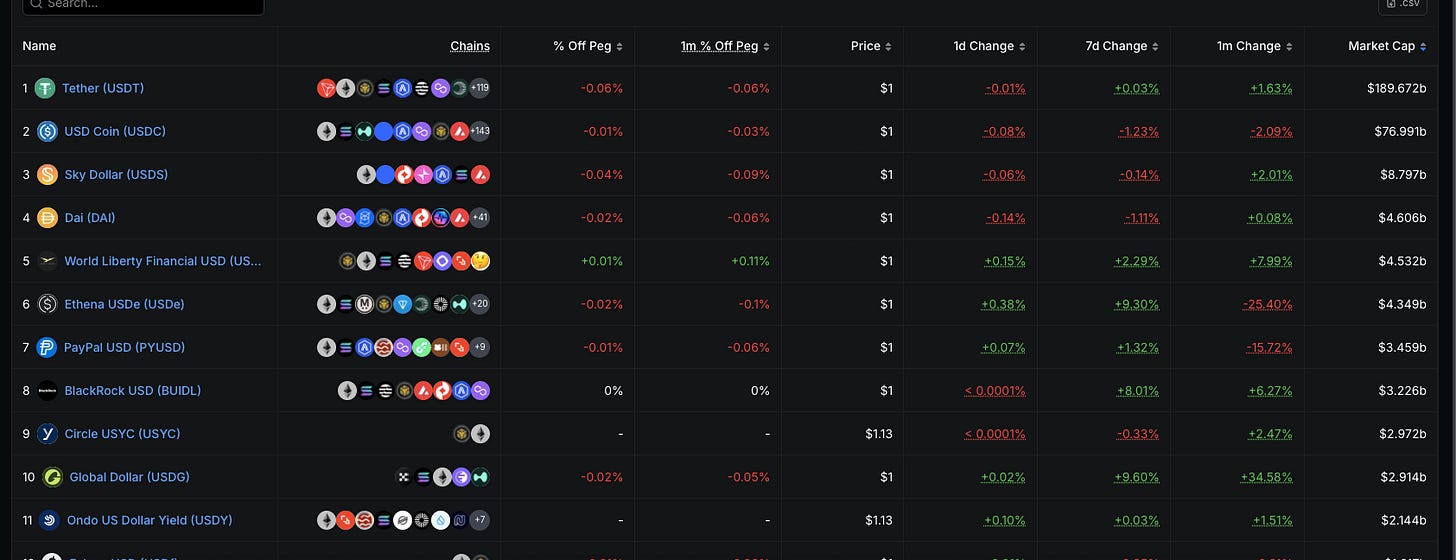This screenshot has width=1456, height=560.
Task: Open World Liberty Financial USD link
Action: [163, 261]
